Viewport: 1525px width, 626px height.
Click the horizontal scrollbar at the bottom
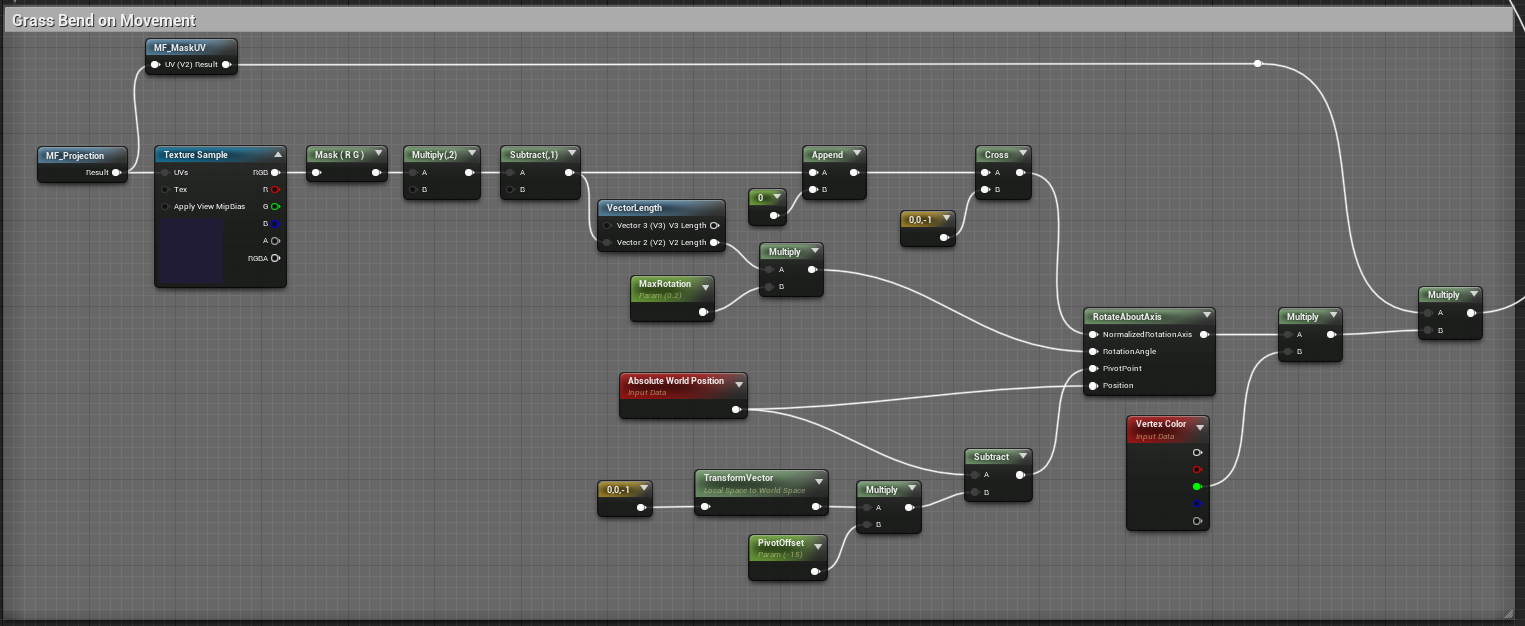click(760, 621)
